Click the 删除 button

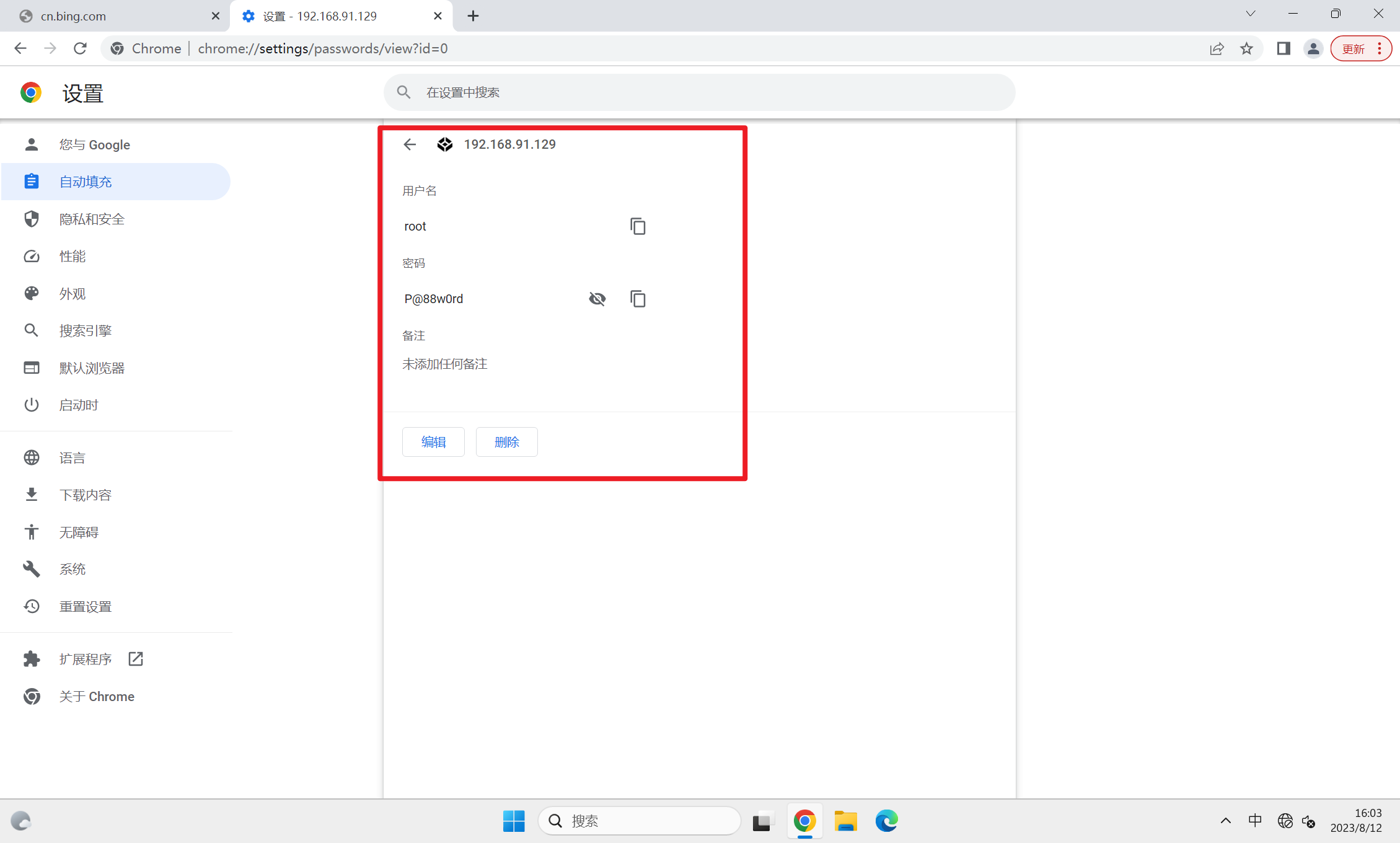point(506,442)
